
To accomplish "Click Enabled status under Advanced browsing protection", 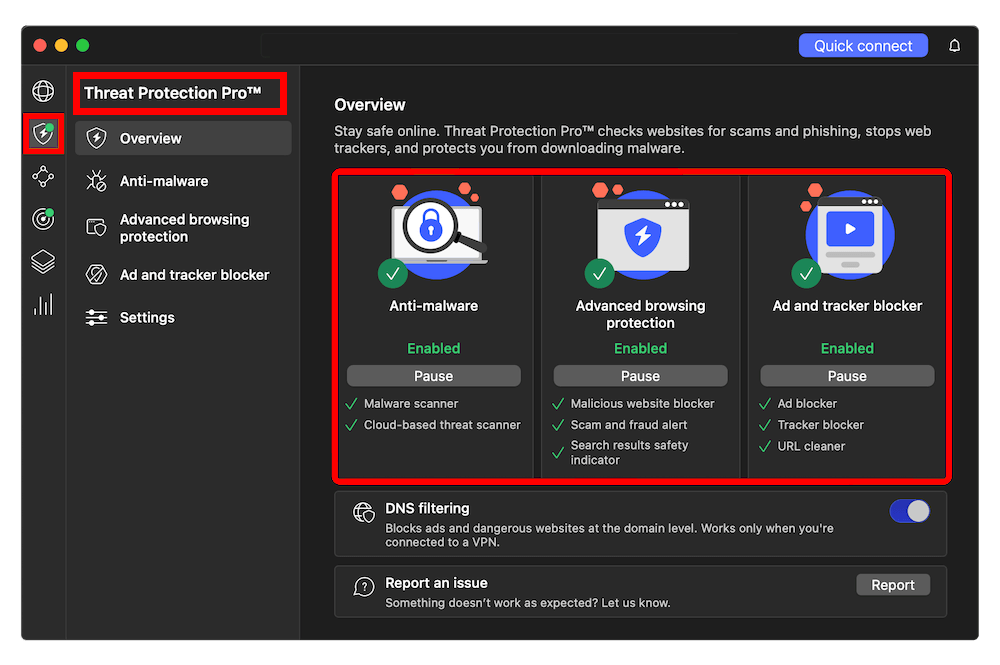I will click(x=640, y=349).
